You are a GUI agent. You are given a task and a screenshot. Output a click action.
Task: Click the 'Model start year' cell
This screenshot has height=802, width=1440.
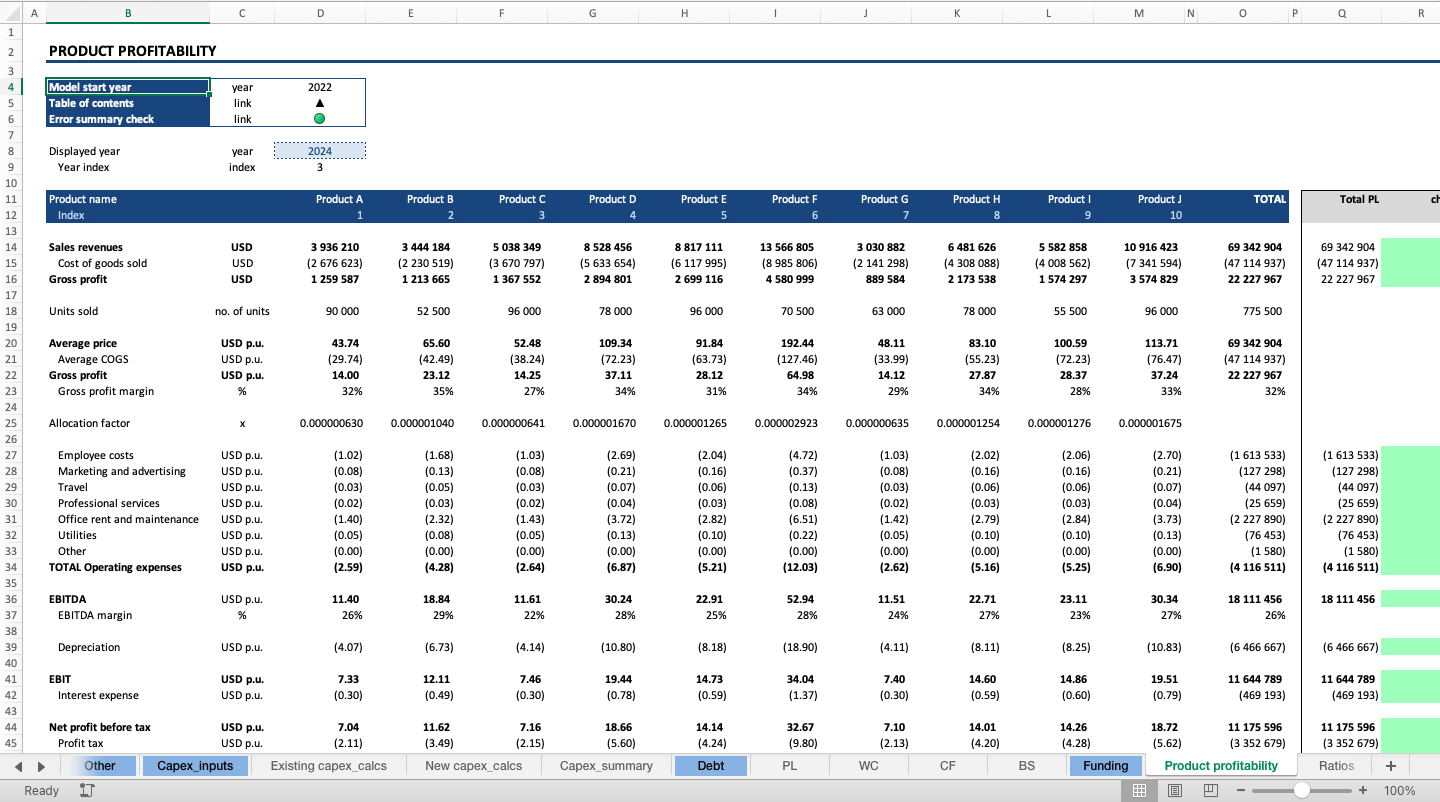[128, 87]
